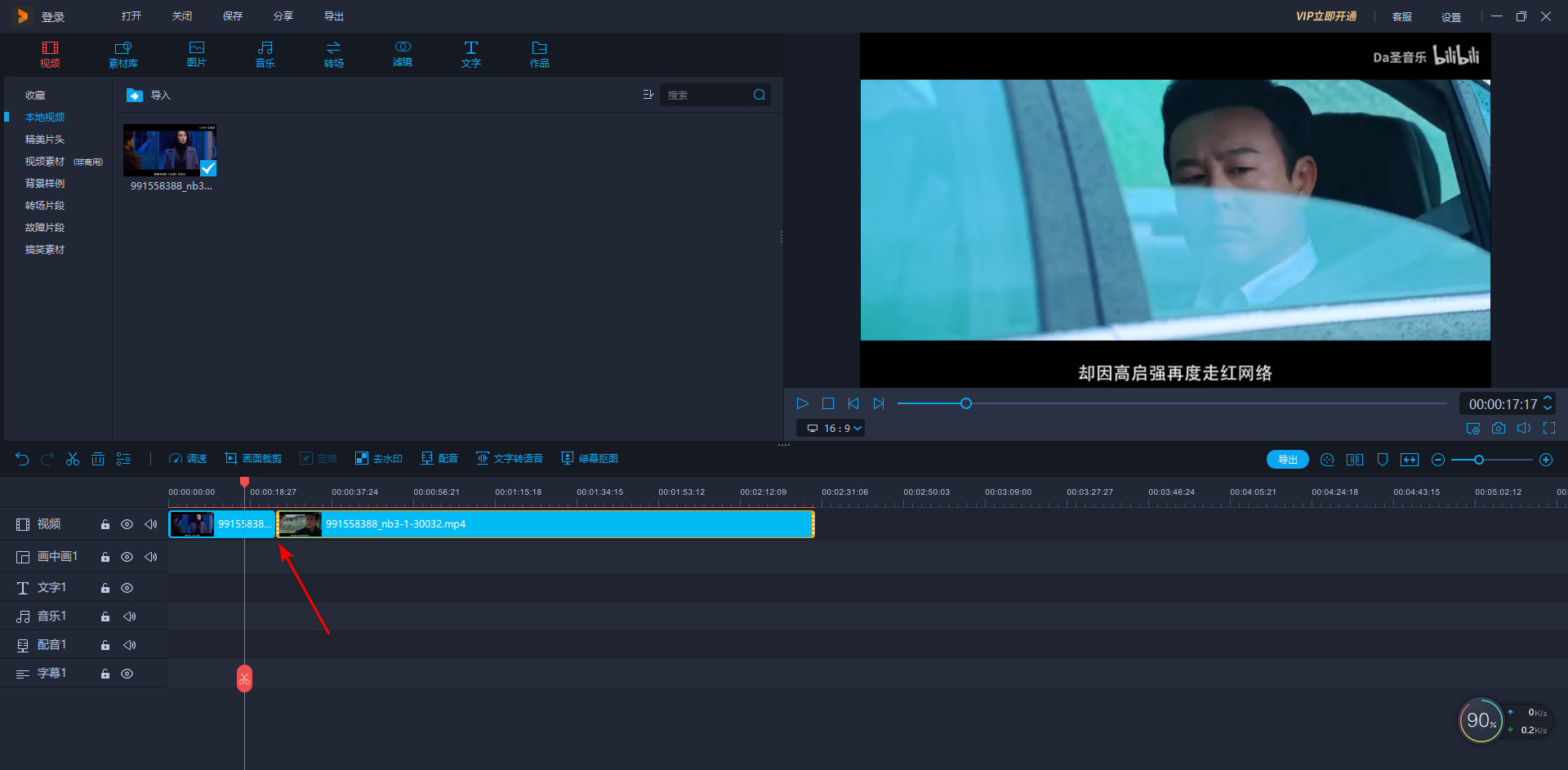The height and width of the screenshot is (770, 1568).
Task: Mute the 音乐1 track audio
Action: 129,616
